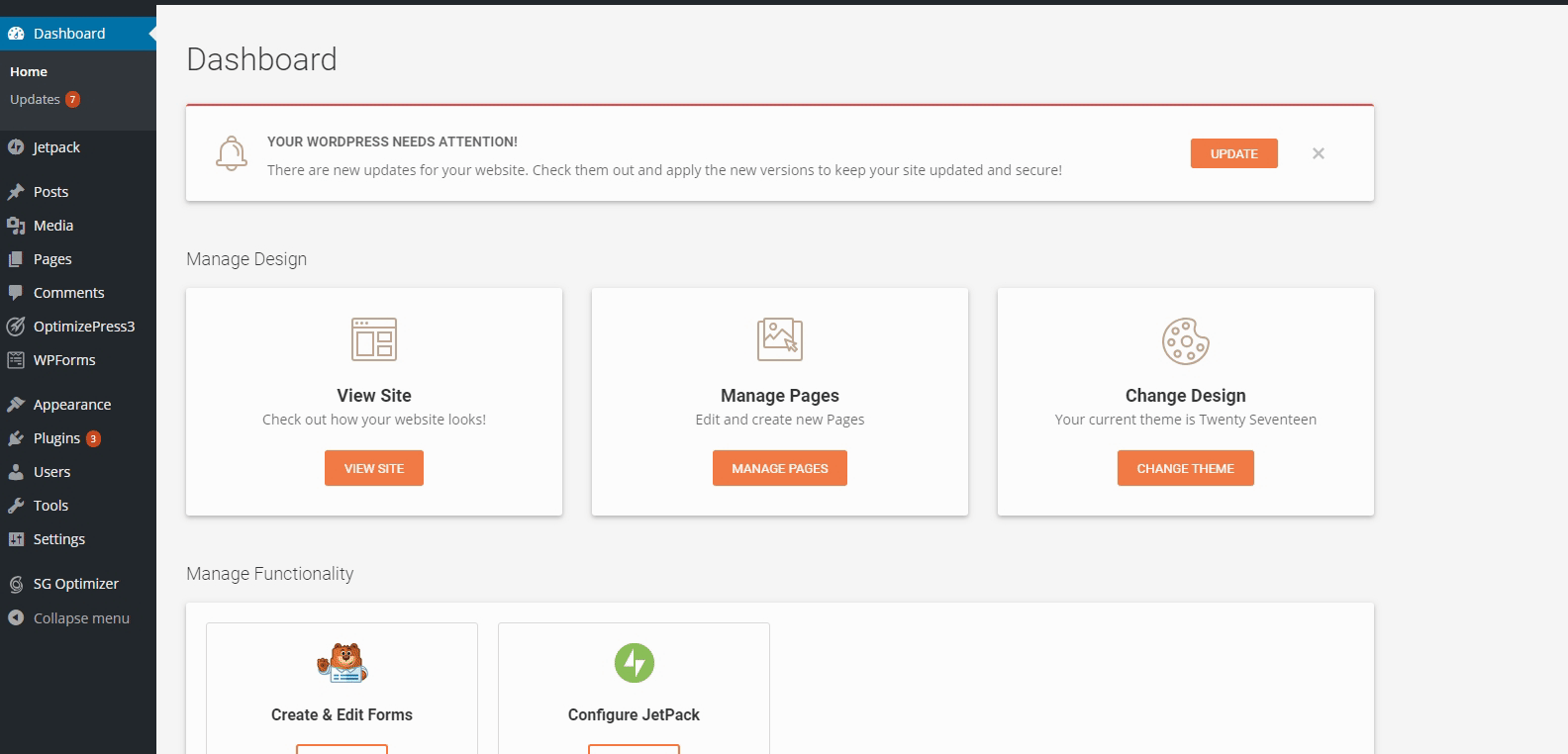The width and height of the screenshot is (1568, 754).
Task: Click the Posts pushpin icon
Action: (16, 192)
